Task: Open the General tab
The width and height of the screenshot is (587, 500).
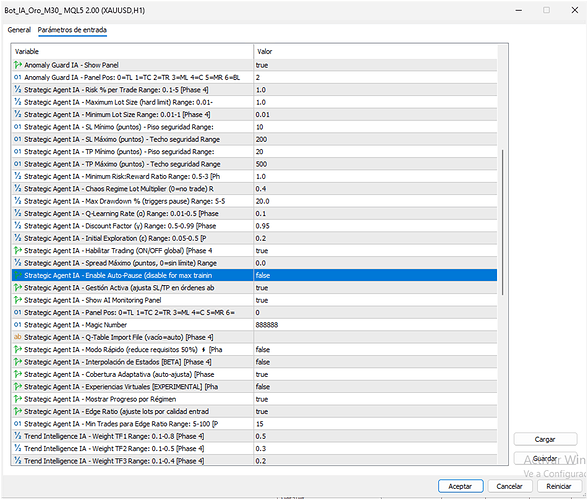Action: pos(19,30)
